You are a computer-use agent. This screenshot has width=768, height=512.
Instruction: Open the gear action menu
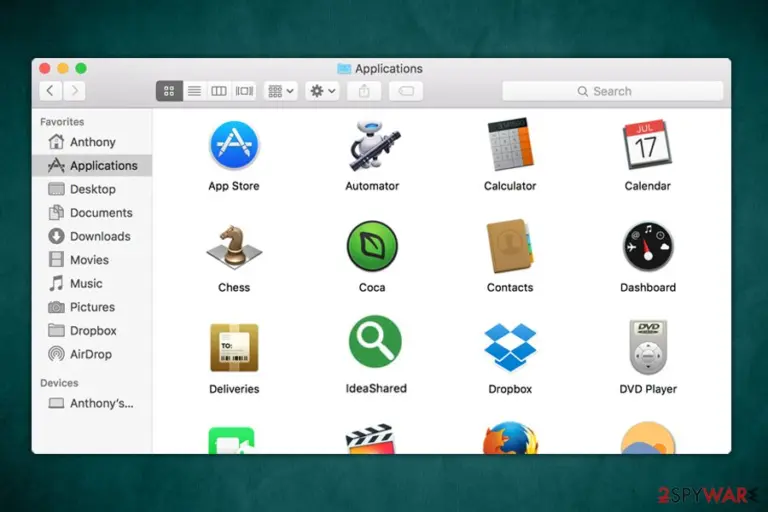pos(322,91)
